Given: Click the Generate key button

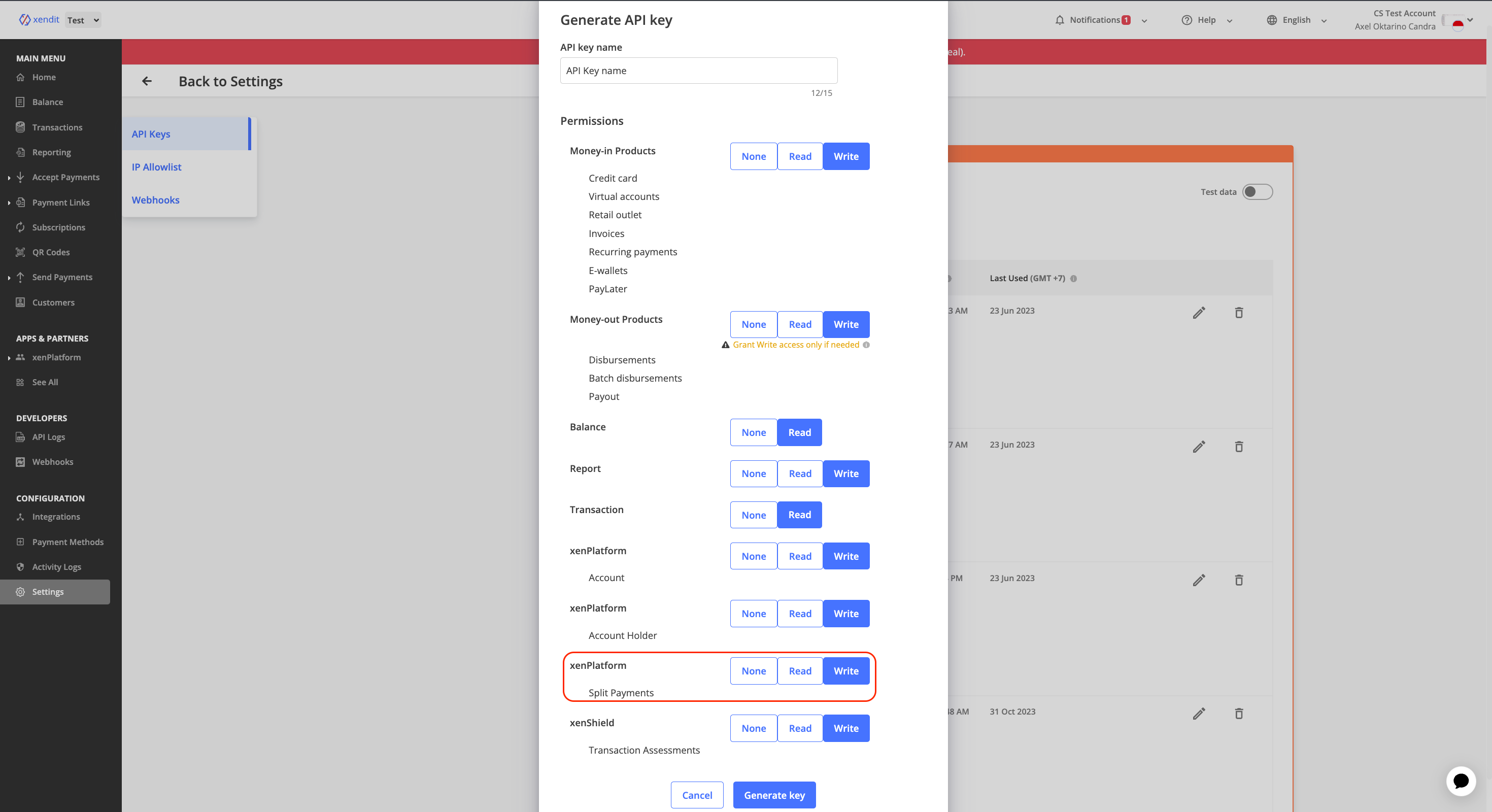Looking at the screenshot, I should [x=774, y=795].
